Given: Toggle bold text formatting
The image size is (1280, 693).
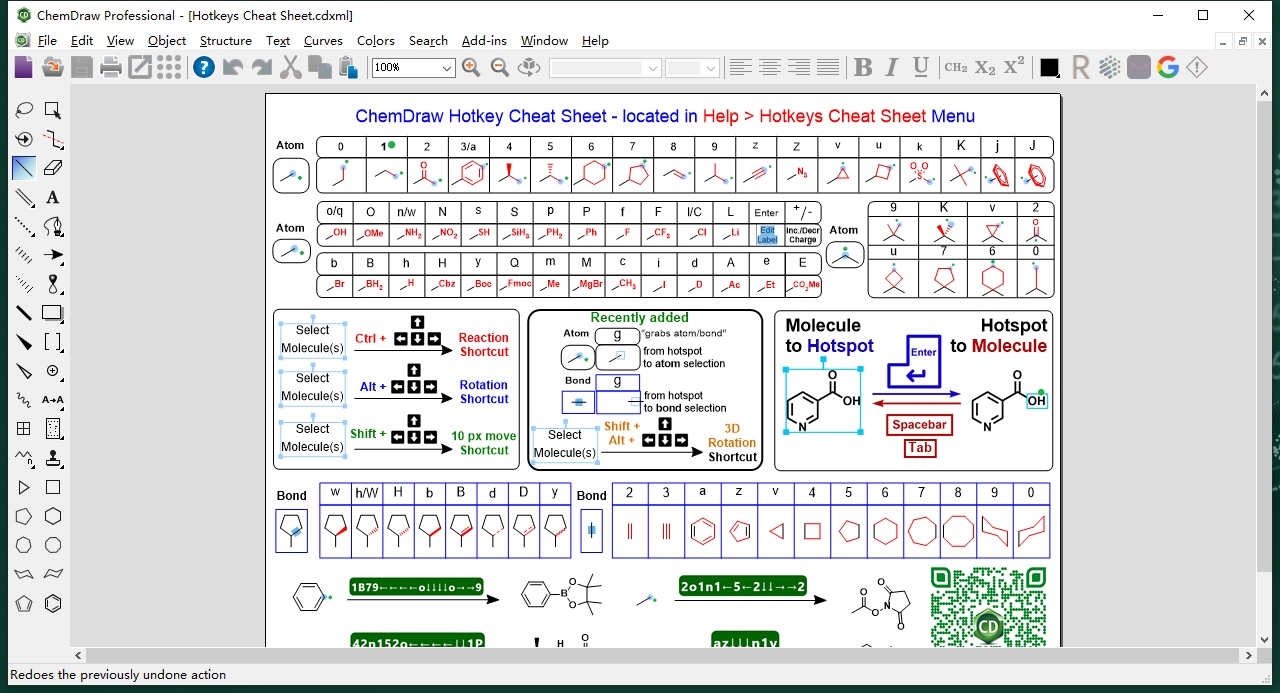Looking at the screenshot, I should (x=864, y=67).
